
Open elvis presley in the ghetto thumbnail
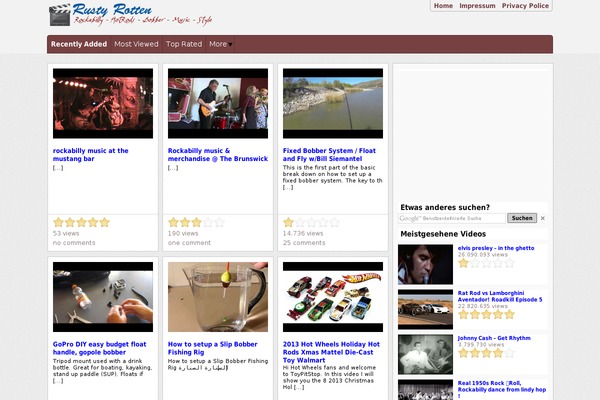[425, 264]
